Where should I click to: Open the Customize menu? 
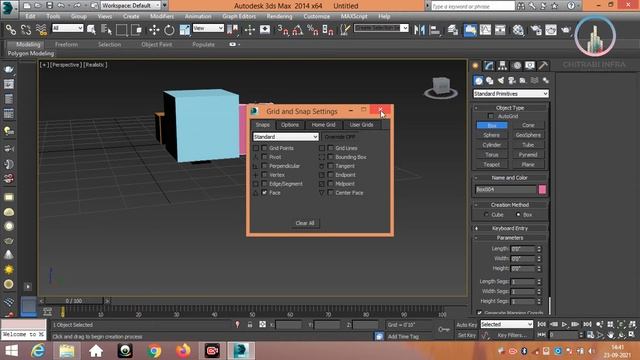[317, 16]
